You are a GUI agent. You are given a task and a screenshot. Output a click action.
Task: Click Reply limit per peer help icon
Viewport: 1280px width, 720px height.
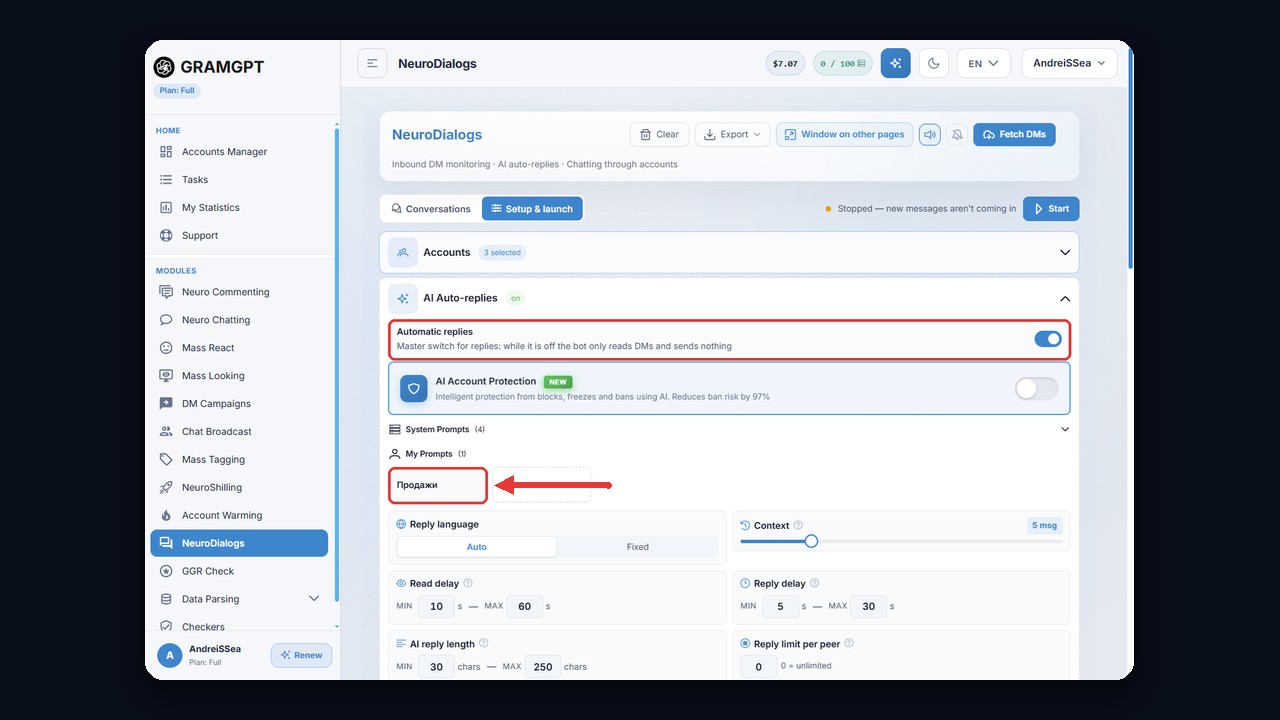pos(849,643)
